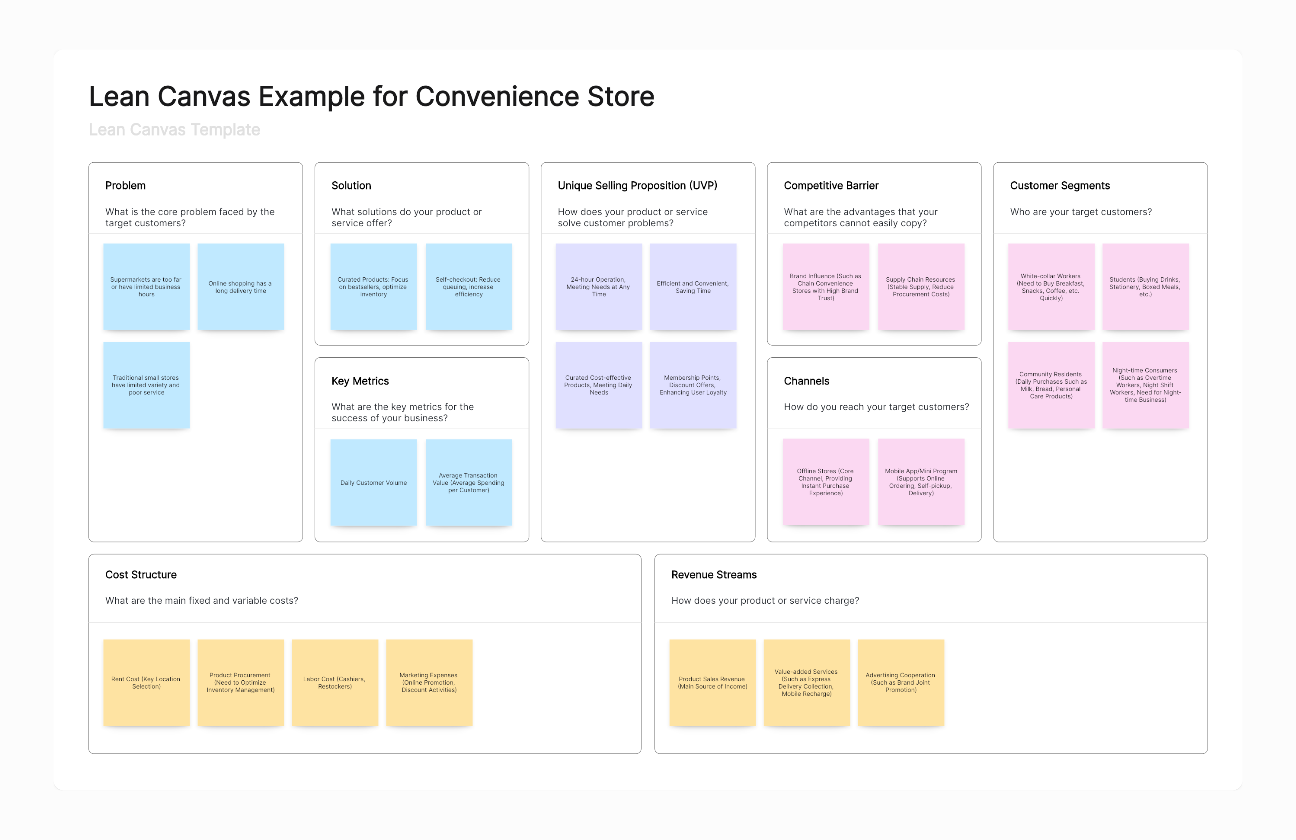Select the 'Mobile App/Mini Program' sticky note
The width and height of the screenshot is (1296, 840).
[921, 482]
